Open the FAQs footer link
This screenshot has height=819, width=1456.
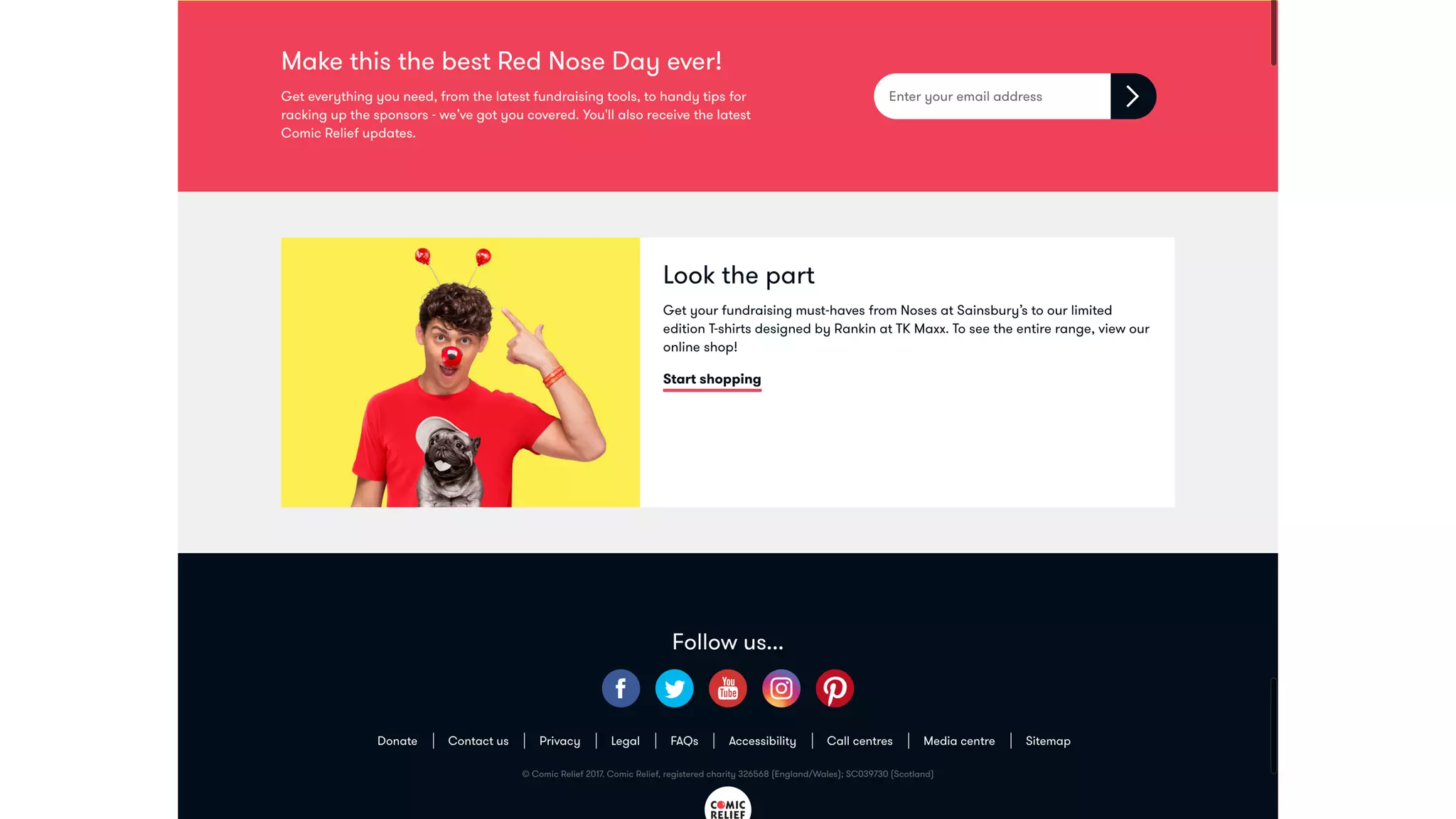[x=684, y=741]
